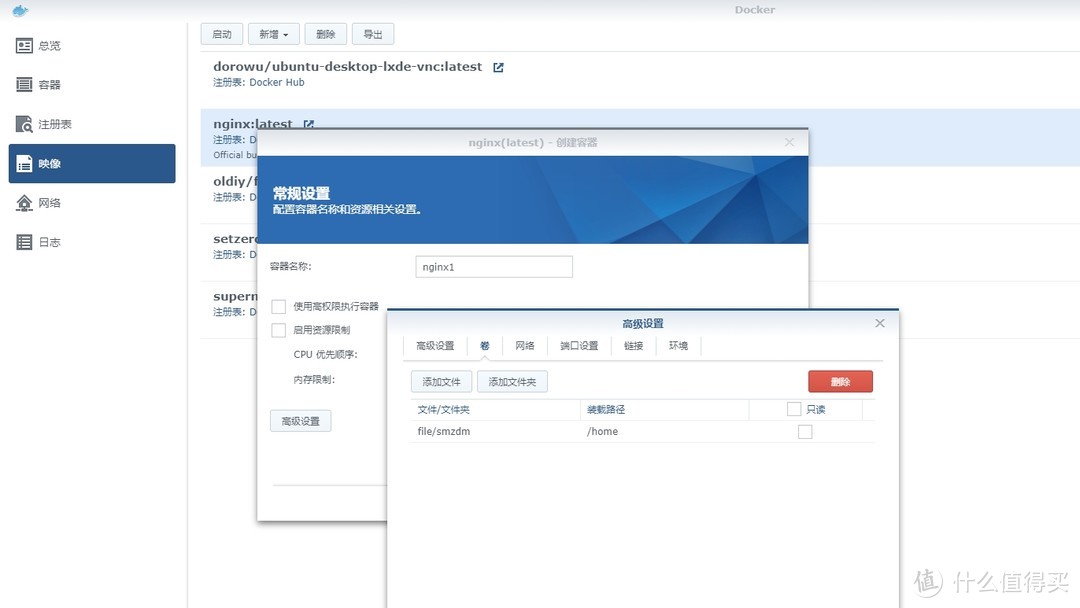The image size is (1080, 608).
Task: Click the 装载路径 column header
Action: (665, 410)
